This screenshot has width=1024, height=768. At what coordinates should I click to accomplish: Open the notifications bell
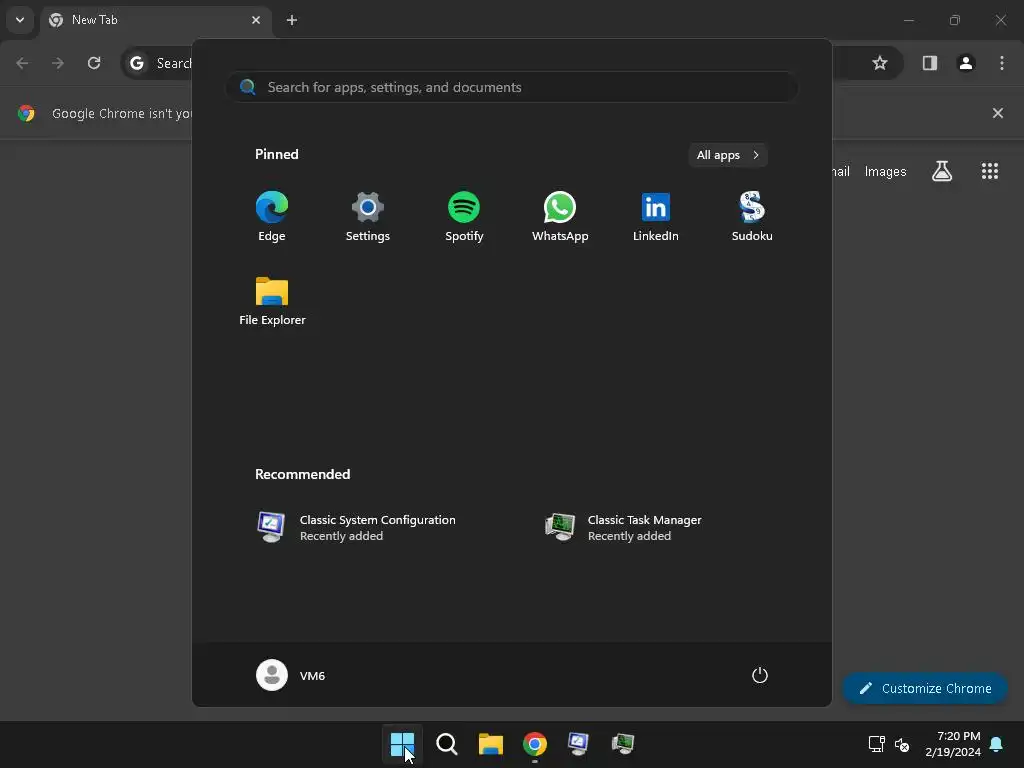997,744
